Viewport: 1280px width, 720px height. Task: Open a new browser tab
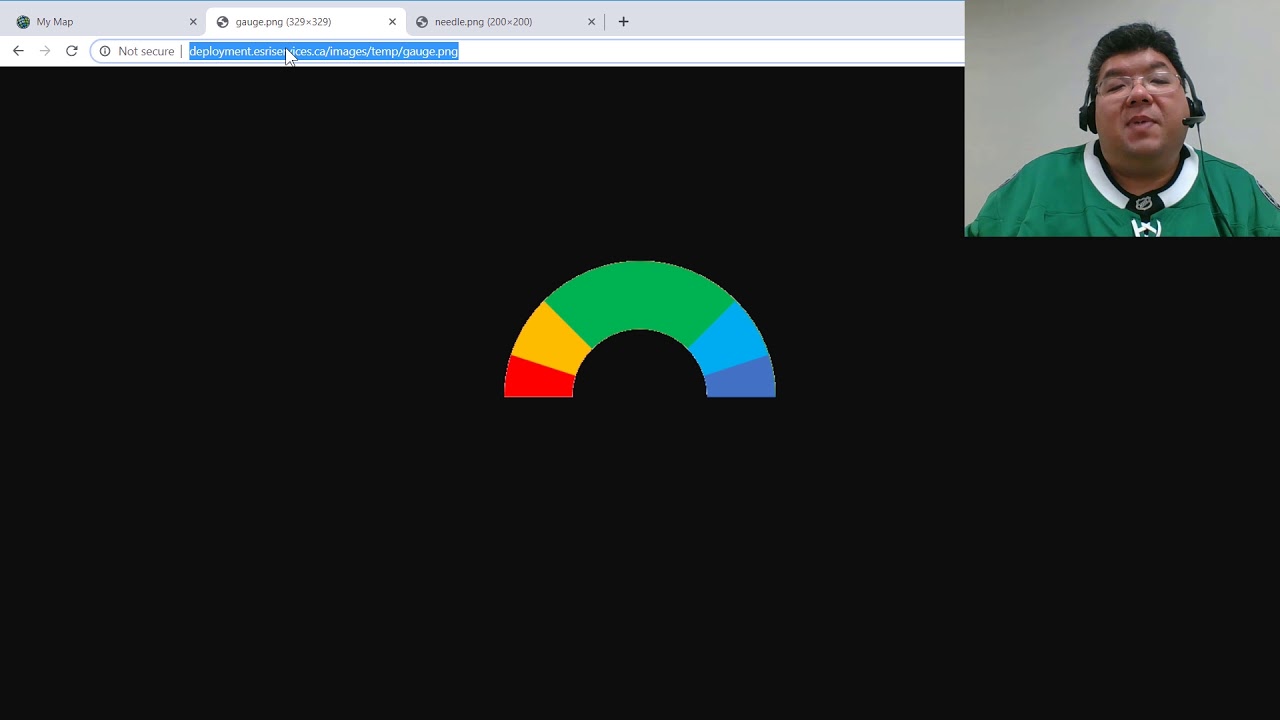(x=623, y=21)
